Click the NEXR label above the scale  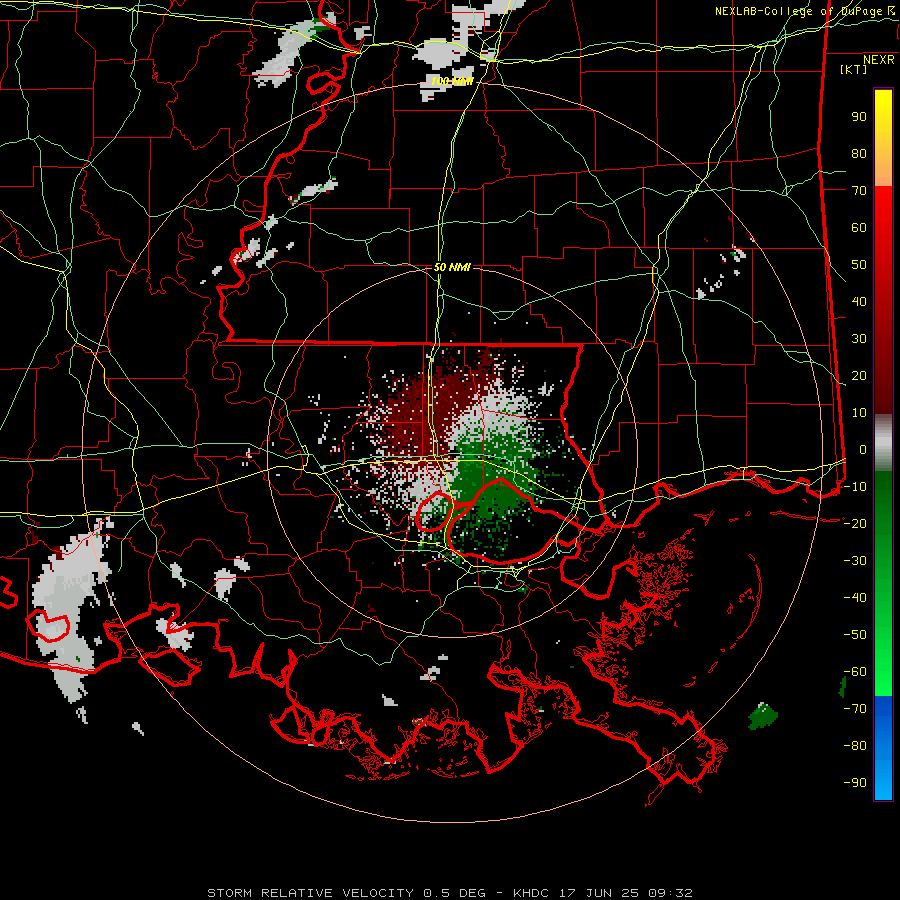(878, 60)
